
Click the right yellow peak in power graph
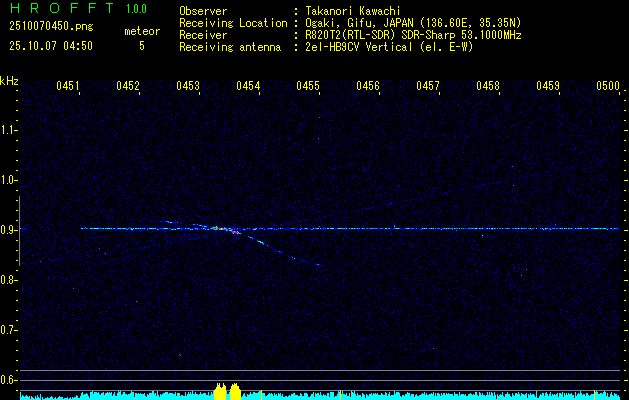(x=236, y=391)
